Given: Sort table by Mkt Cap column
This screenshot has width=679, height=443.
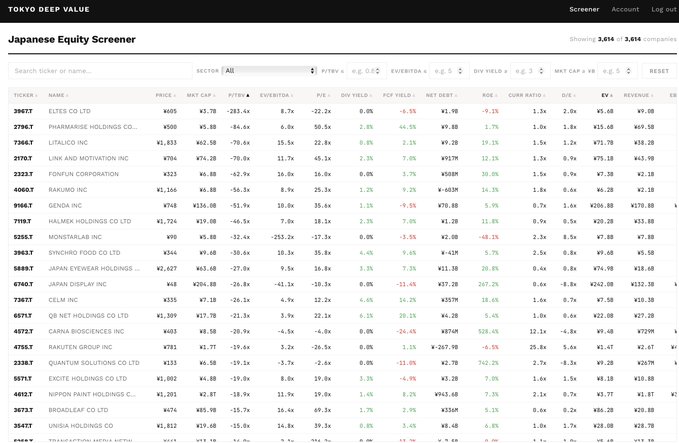Looking at the screenshot, I should coord(201,95).
